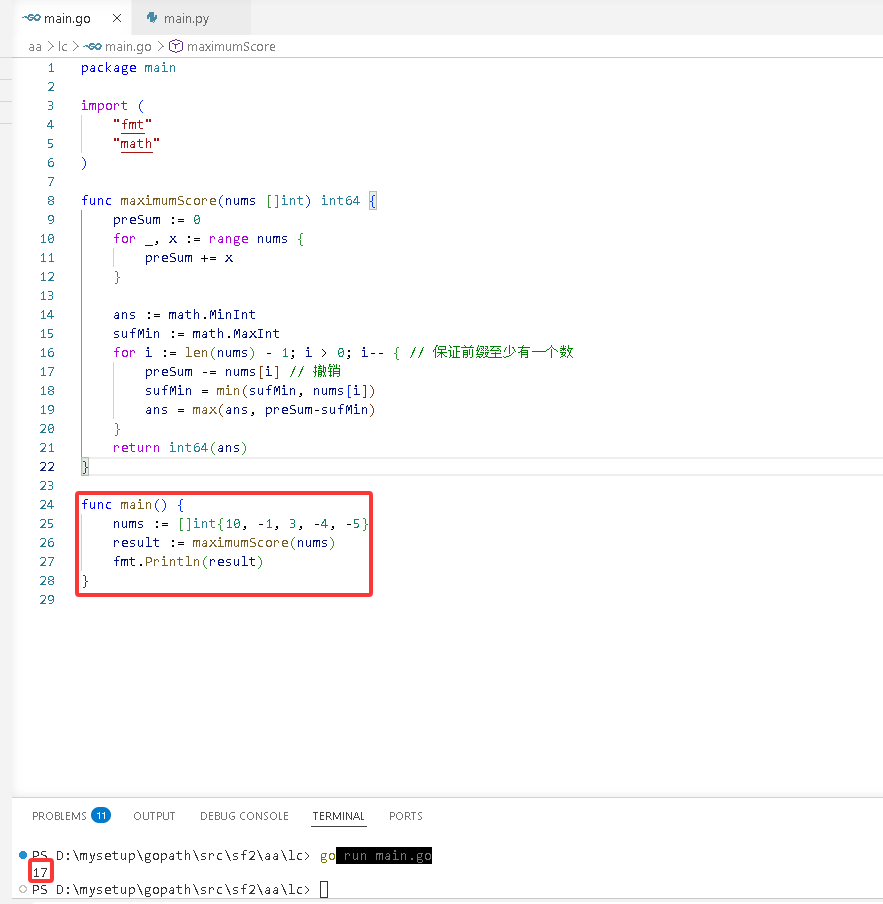The width and height of the screenshot is (883, 904).
Task: Click line number 8 in gutter
Action: click(x=51, y=201)
